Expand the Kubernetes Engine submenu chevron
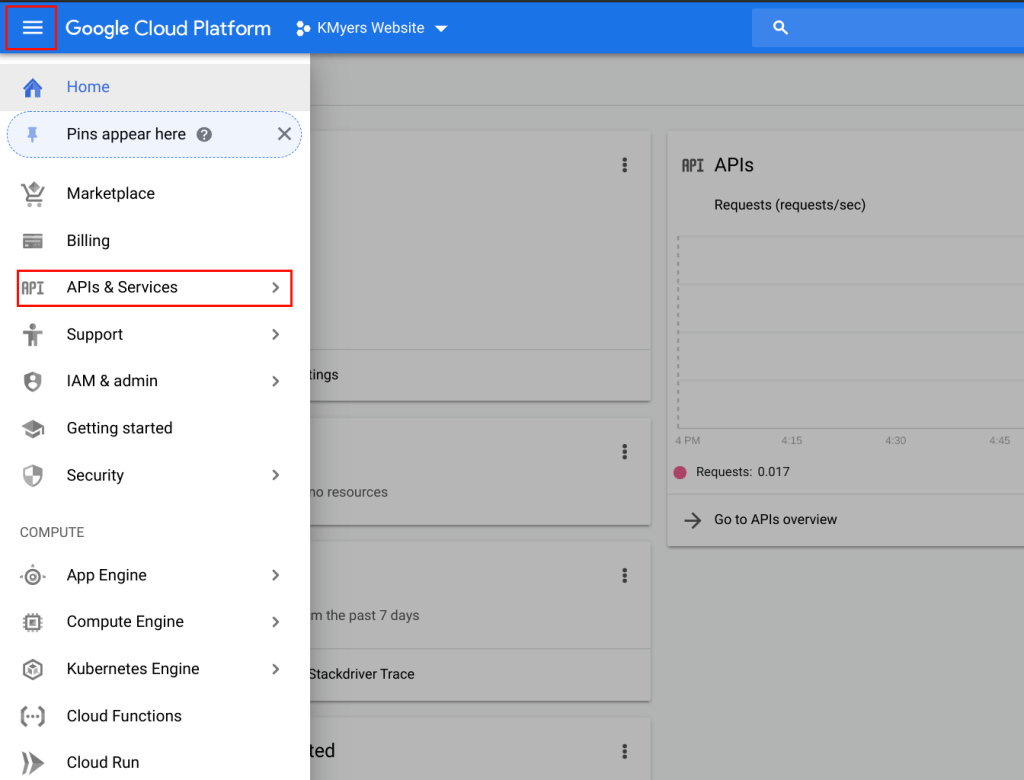 [276, 669]
